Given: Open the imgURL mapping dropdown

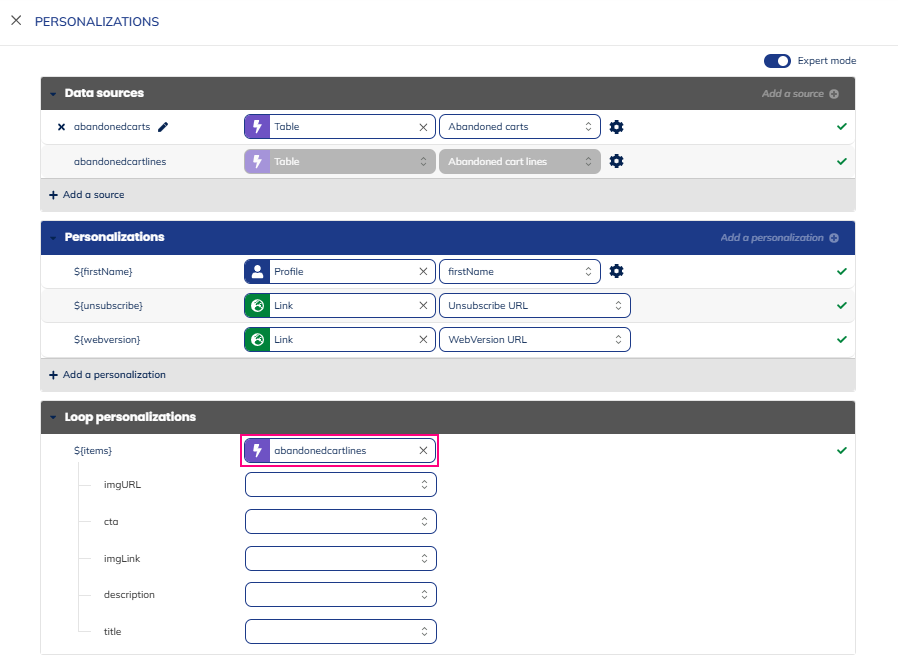Looking at the screenshot, I should 340,484.
